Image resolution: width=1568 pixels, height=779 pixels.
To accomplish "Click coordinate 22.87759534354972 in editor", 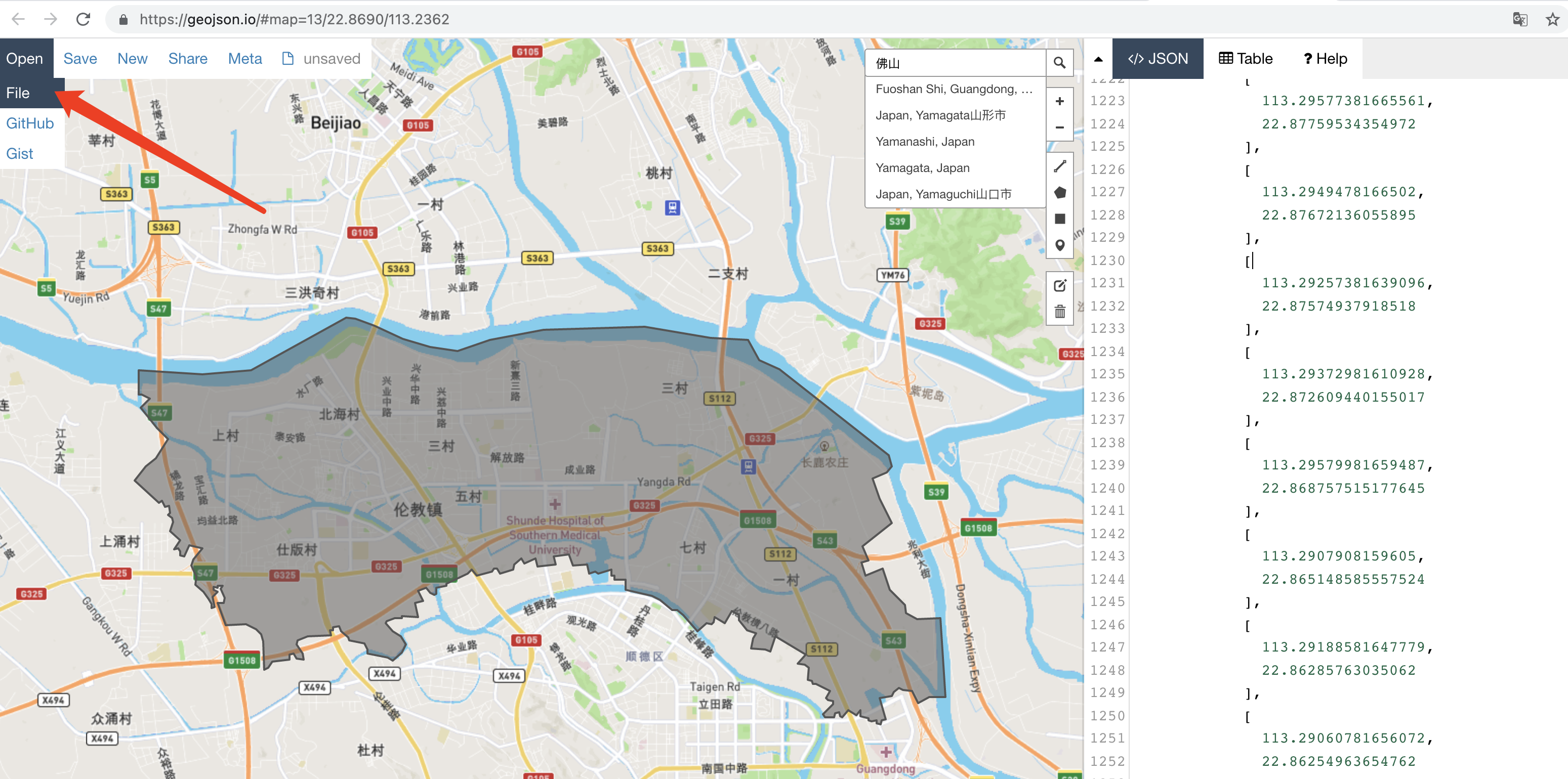I will coord(1339,123).
